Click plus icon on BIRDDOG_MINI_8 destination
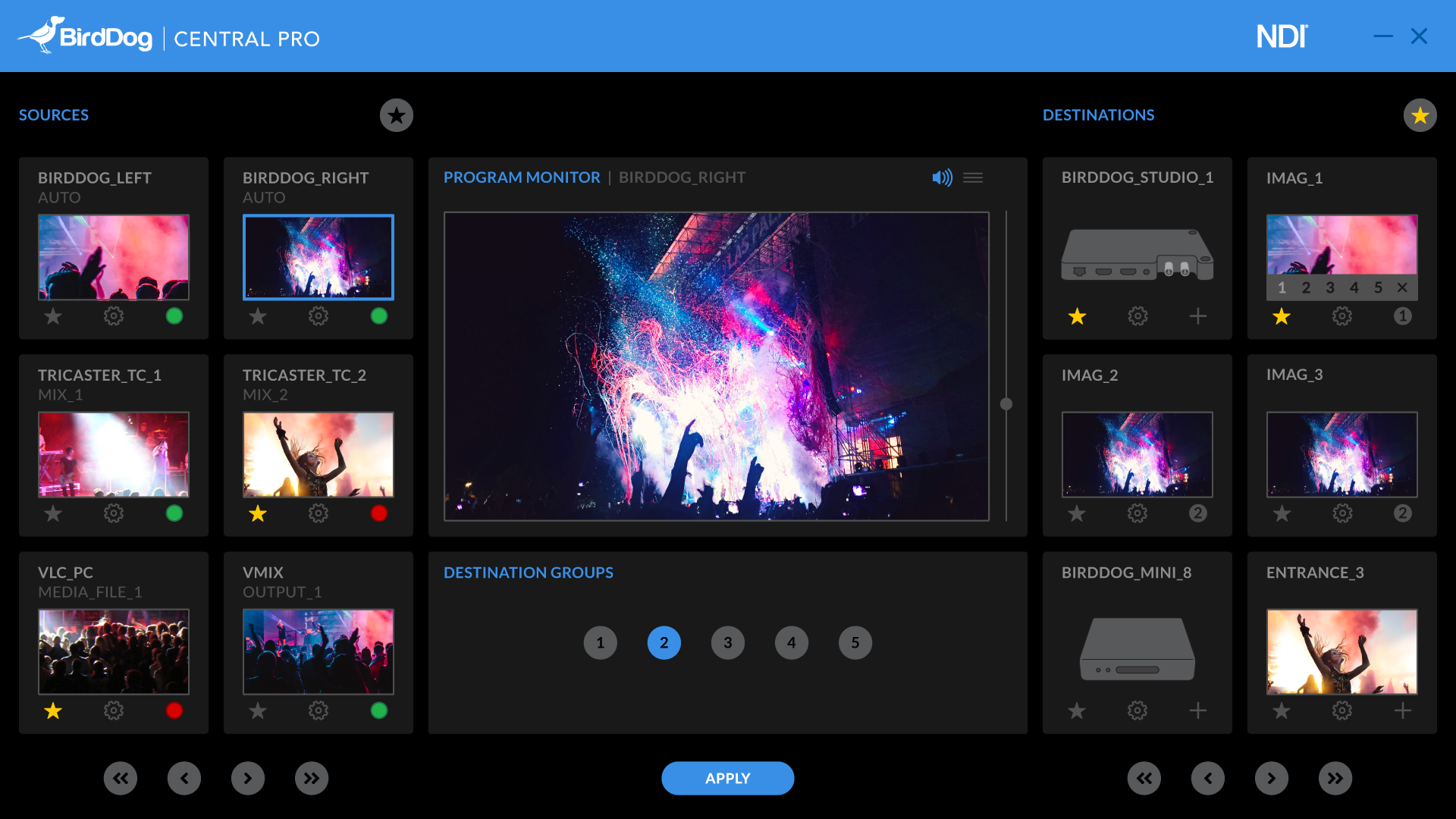1456x819 pixels. [x=1198, y=711]
